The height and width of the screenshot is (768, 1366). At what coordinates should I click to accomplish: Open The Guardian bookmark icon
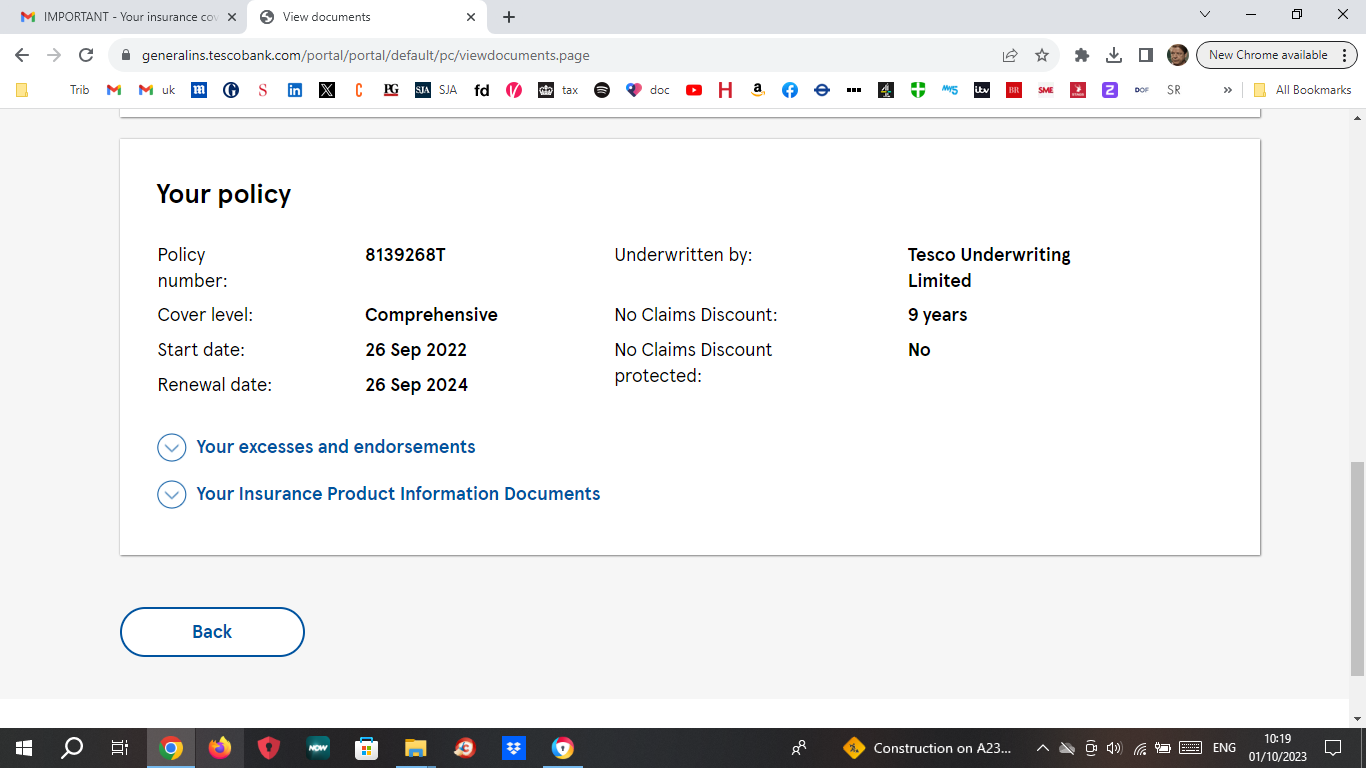pyautogui.click(x=231, y=90)
